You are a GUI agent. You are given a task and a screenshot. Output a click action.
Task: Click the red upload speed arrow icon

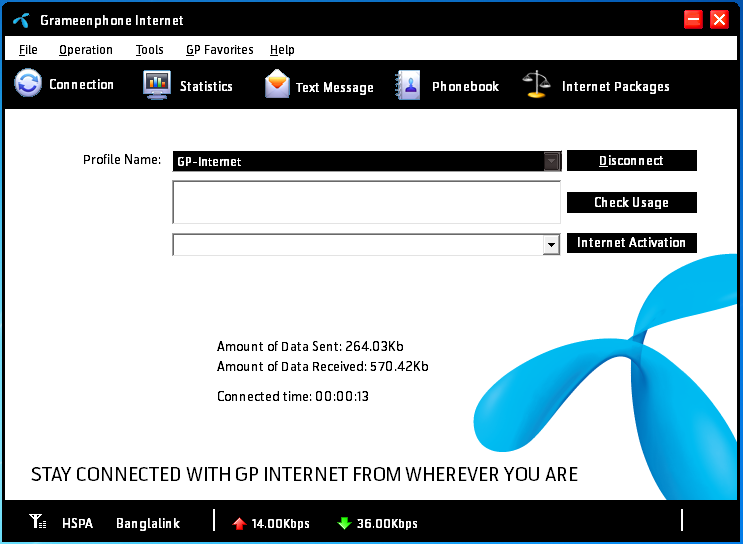239,523
